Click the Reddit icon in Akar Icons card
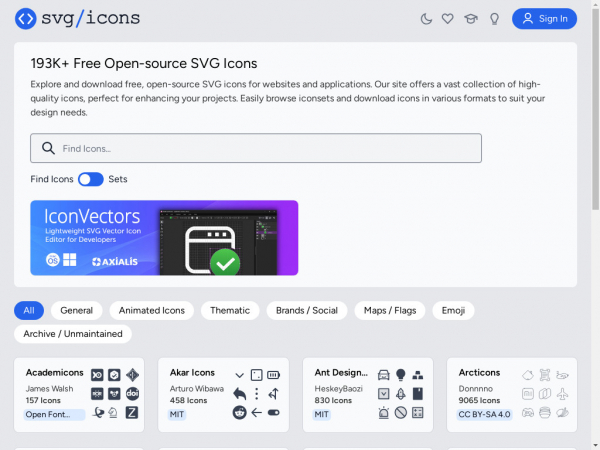This screenshot has height=450, width=600. [x=240, y=412]
